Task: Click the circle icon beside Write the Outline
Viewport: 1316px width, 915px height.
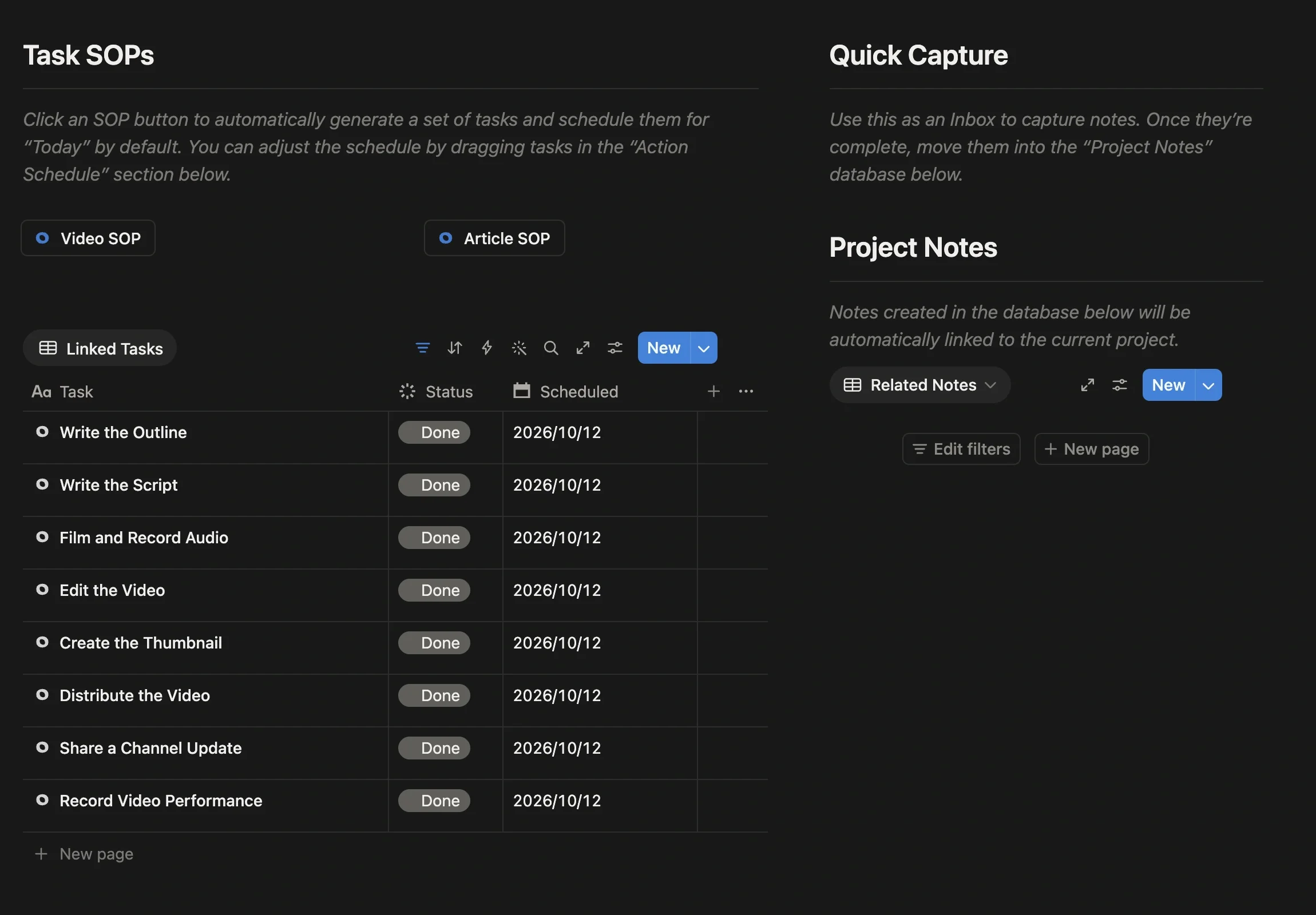Action: tap(42, 431)
